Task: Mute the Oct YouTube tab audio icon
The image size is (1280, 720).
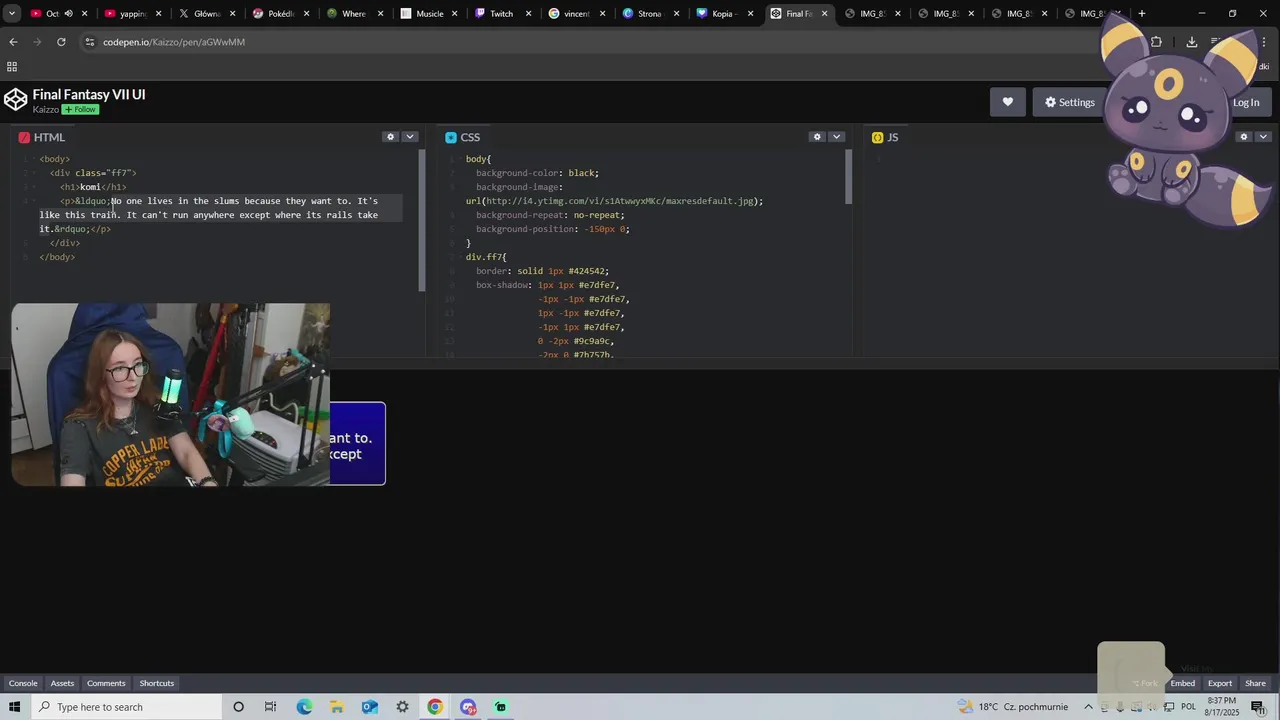Action: [68, 14]
